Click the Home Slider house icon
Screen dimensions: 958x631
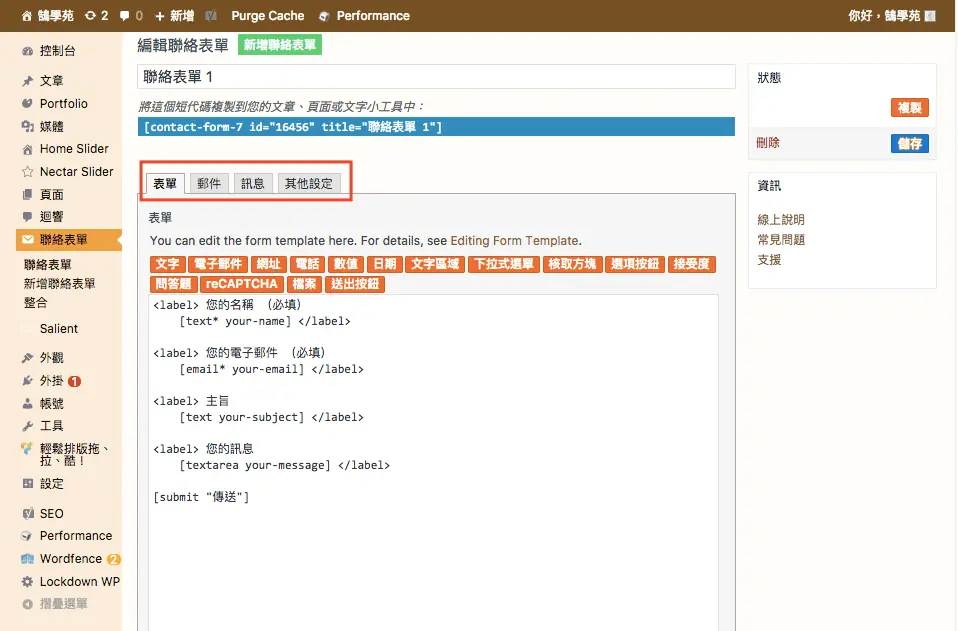pyautogui.click(x=27, y=149)
